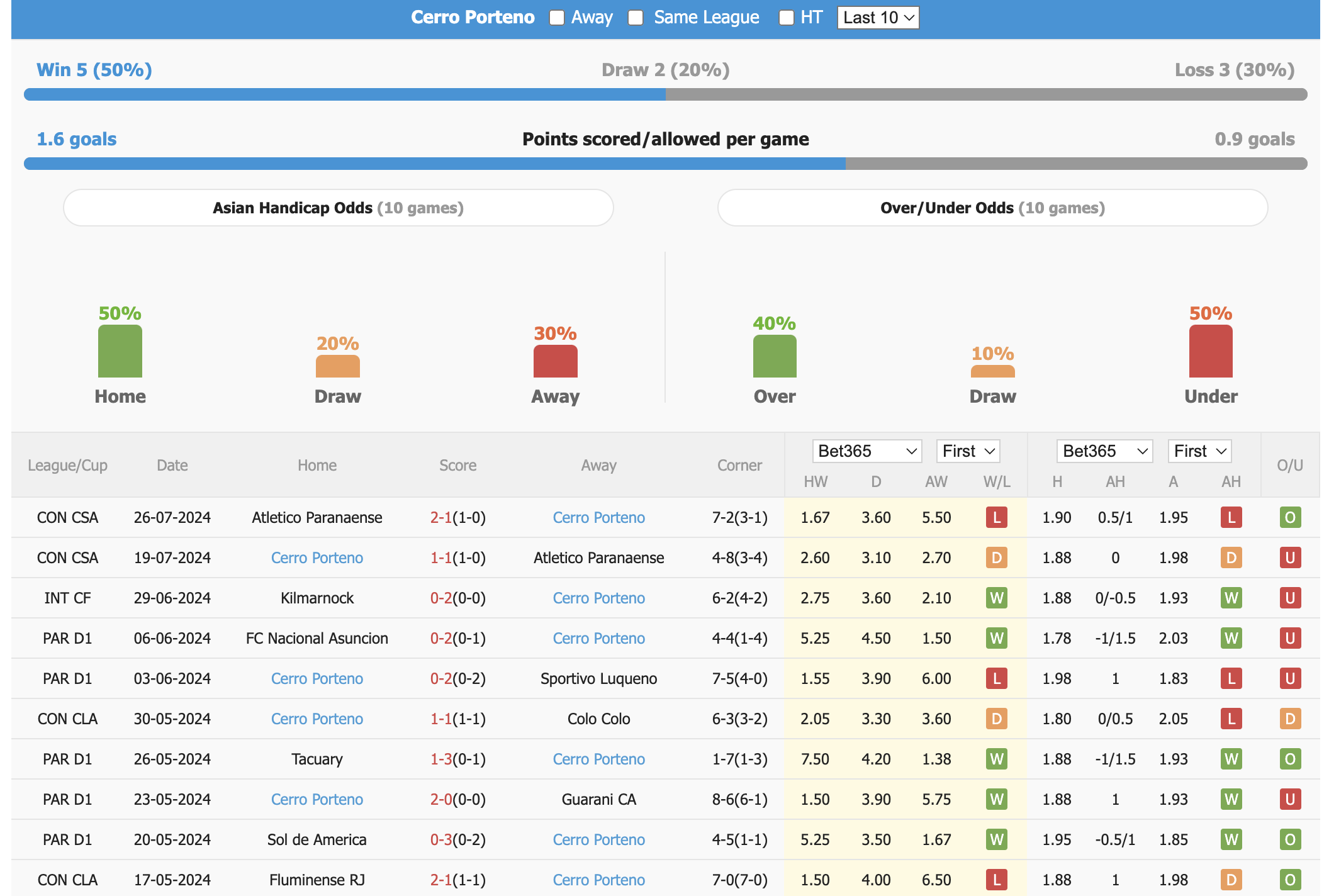The image size is (1329, 896).
Task: Click Sportivo Luqueno team name
Action: coord(598,678)
